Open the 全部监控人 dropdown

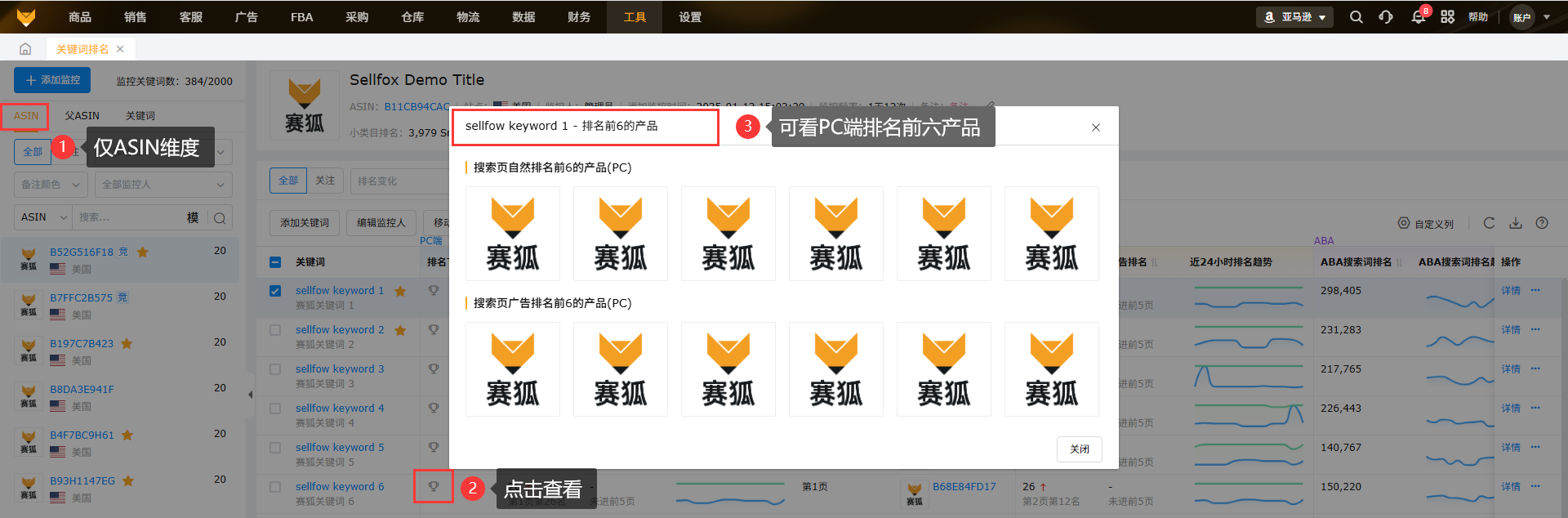(x=163, y=185)
